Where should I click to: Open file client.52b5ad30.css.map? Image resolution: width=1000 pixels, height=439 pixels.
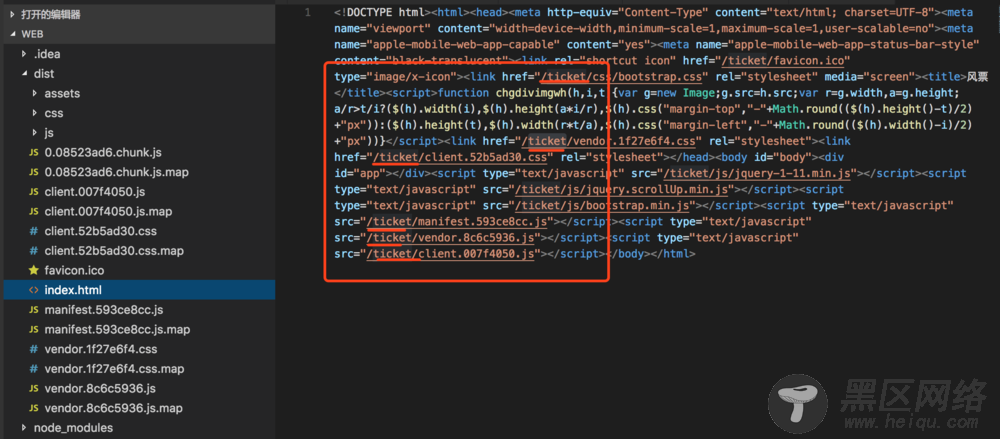pyautogui.click(x=114, y=251)
